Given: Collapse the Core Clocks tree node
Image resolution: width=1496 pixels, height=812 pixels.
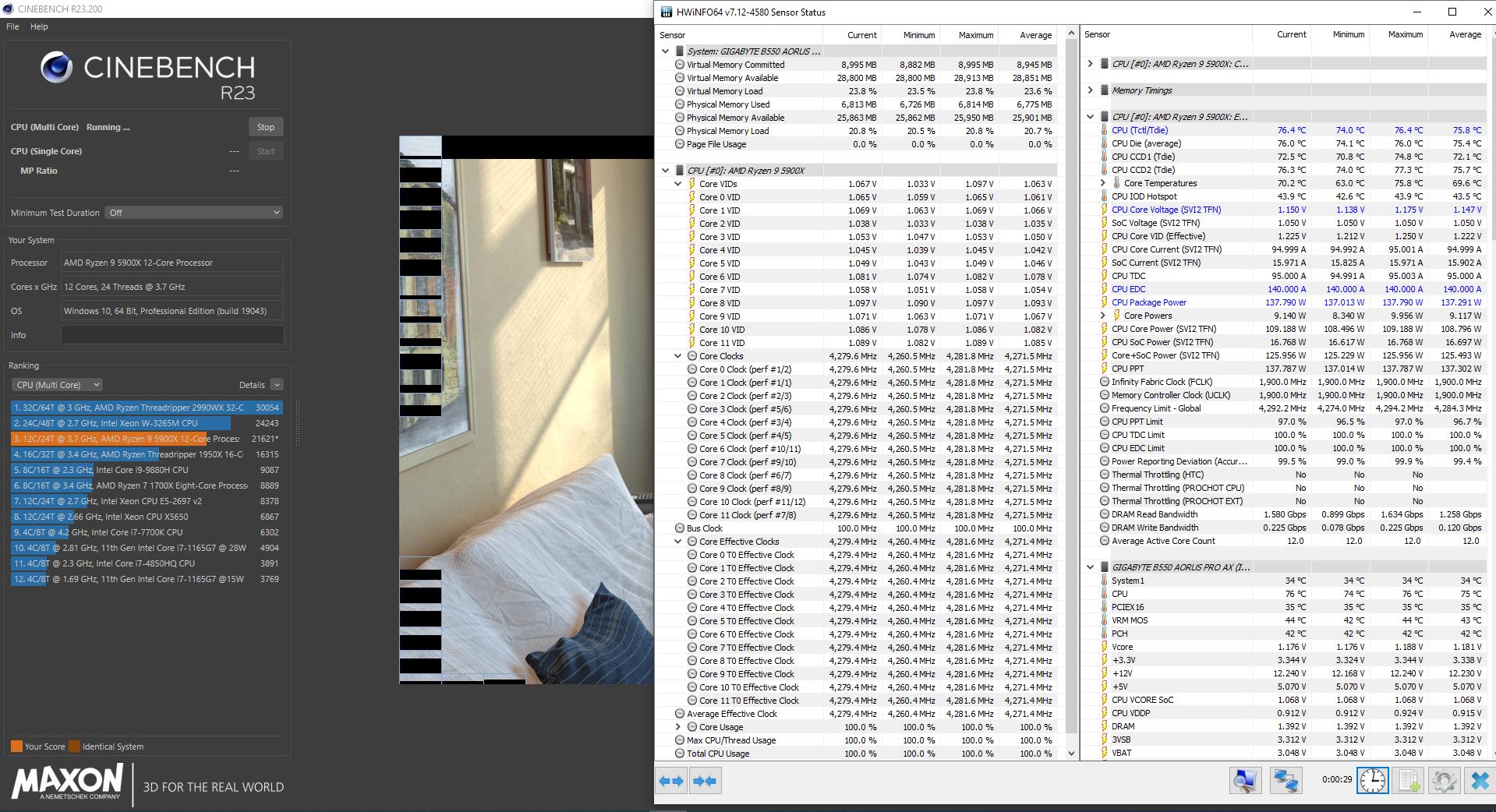Looking at the screenshot, I should coord(677,356).
